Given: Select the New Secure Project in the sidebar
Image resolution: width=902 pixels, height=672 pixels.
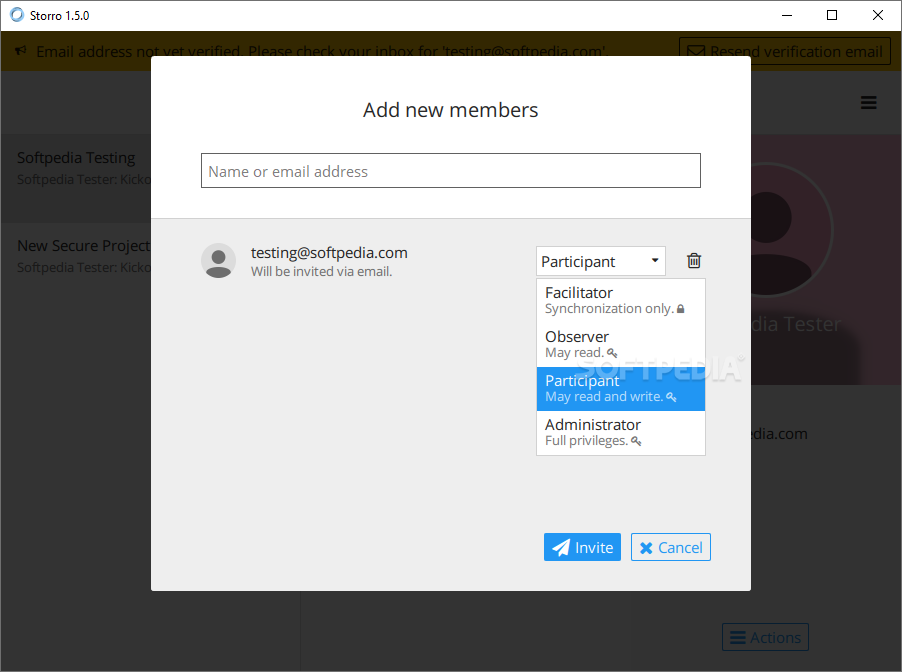Looking at the screenshot, I should click(x=76, y=267).
